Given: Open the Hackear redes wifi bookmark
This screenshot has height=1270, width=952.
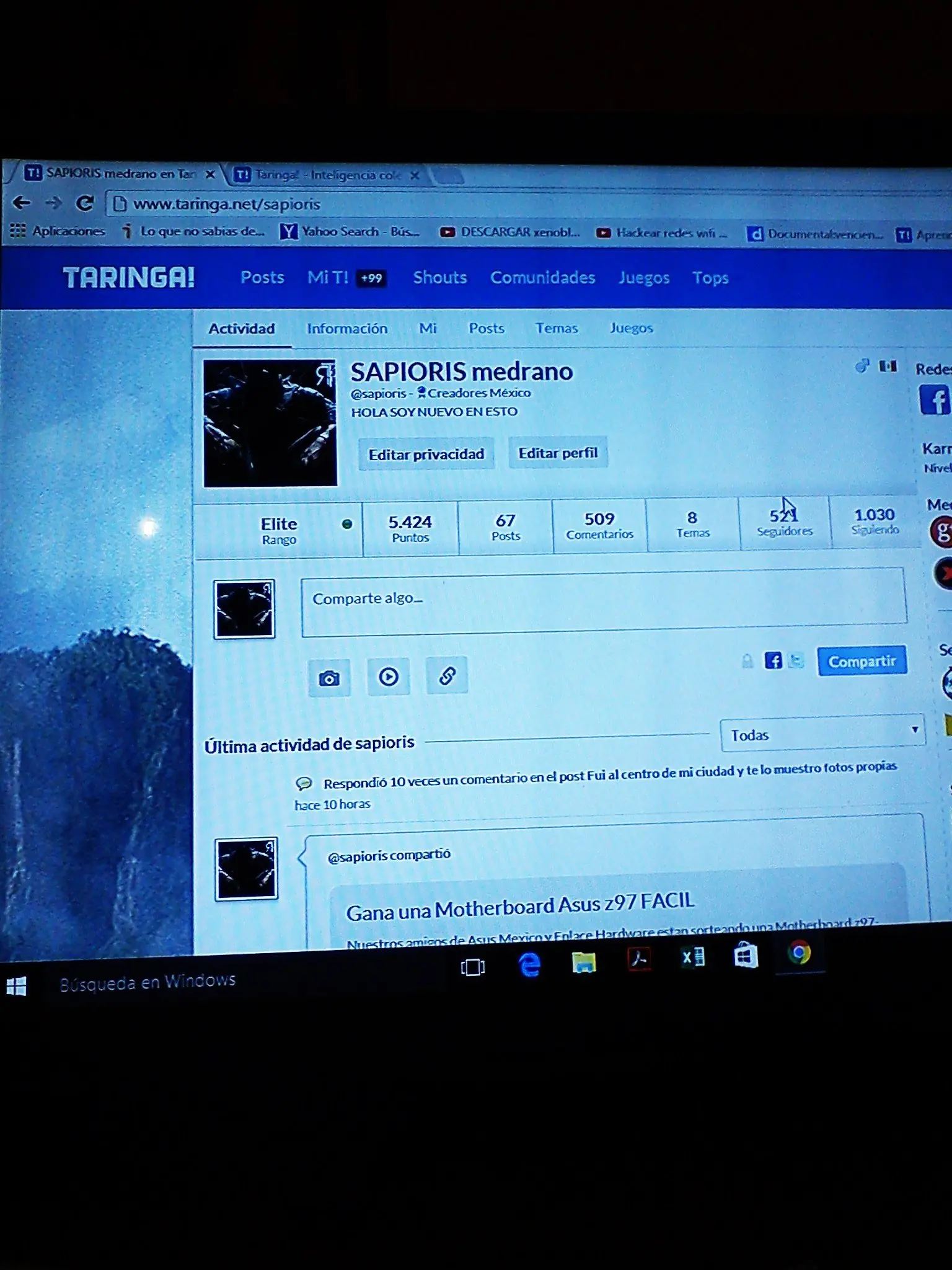Looking at the screenshot, I should pos(661,233).
